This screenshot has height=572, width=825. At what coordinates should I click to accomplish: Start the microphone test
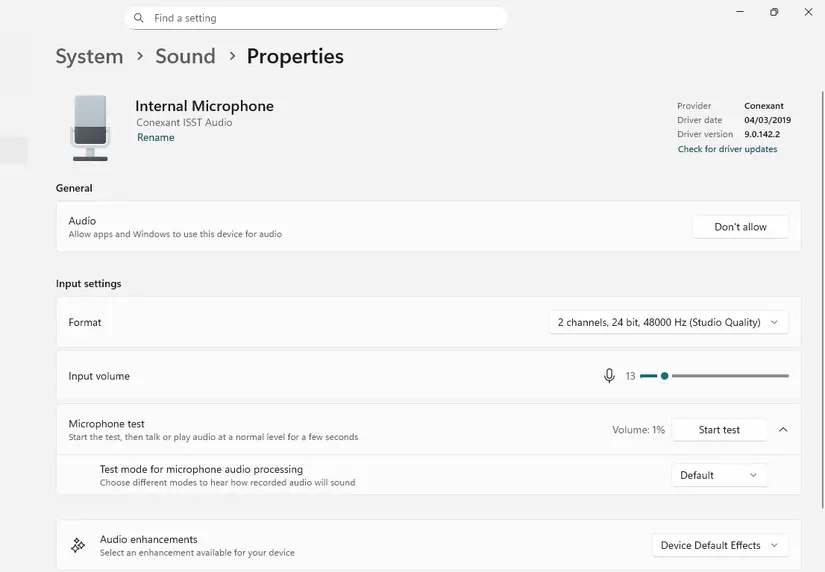point(719,430)
